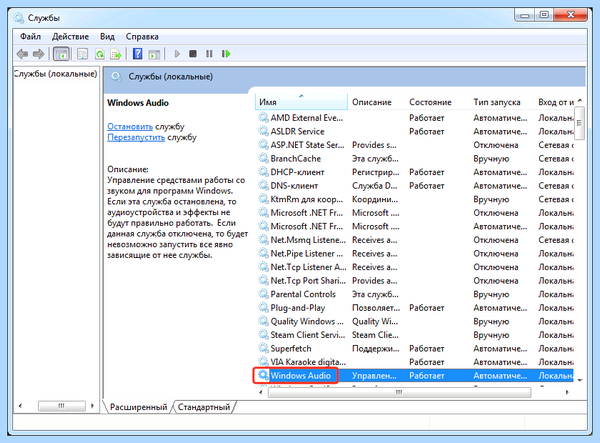The image size is (600, 443).
Task: Select the KtmRm для координатора service
Action: pyautogui.click(x=415, y=199)
